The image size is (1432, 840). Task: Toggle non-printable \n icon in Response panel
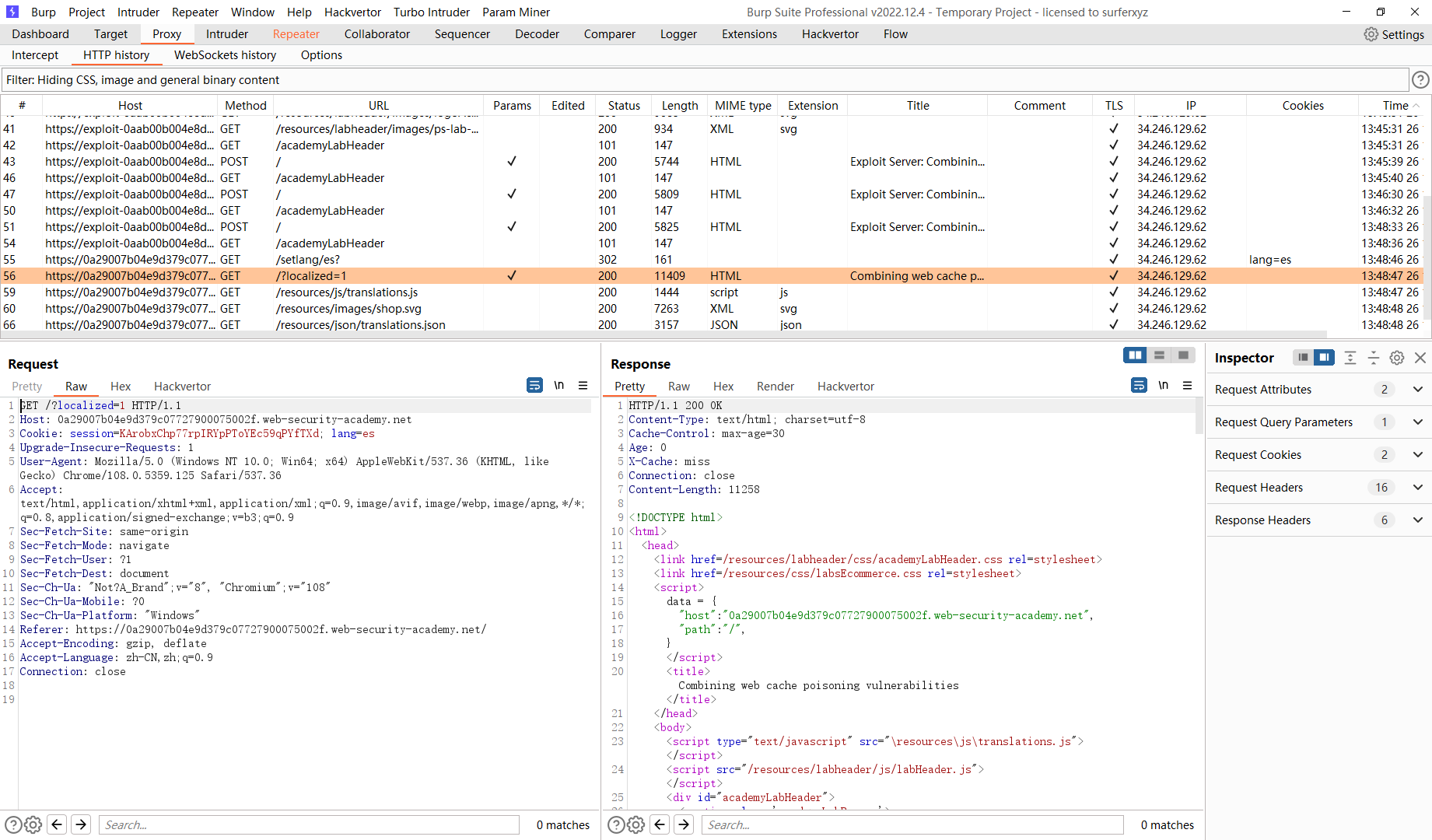click(x=1163, y=385)
